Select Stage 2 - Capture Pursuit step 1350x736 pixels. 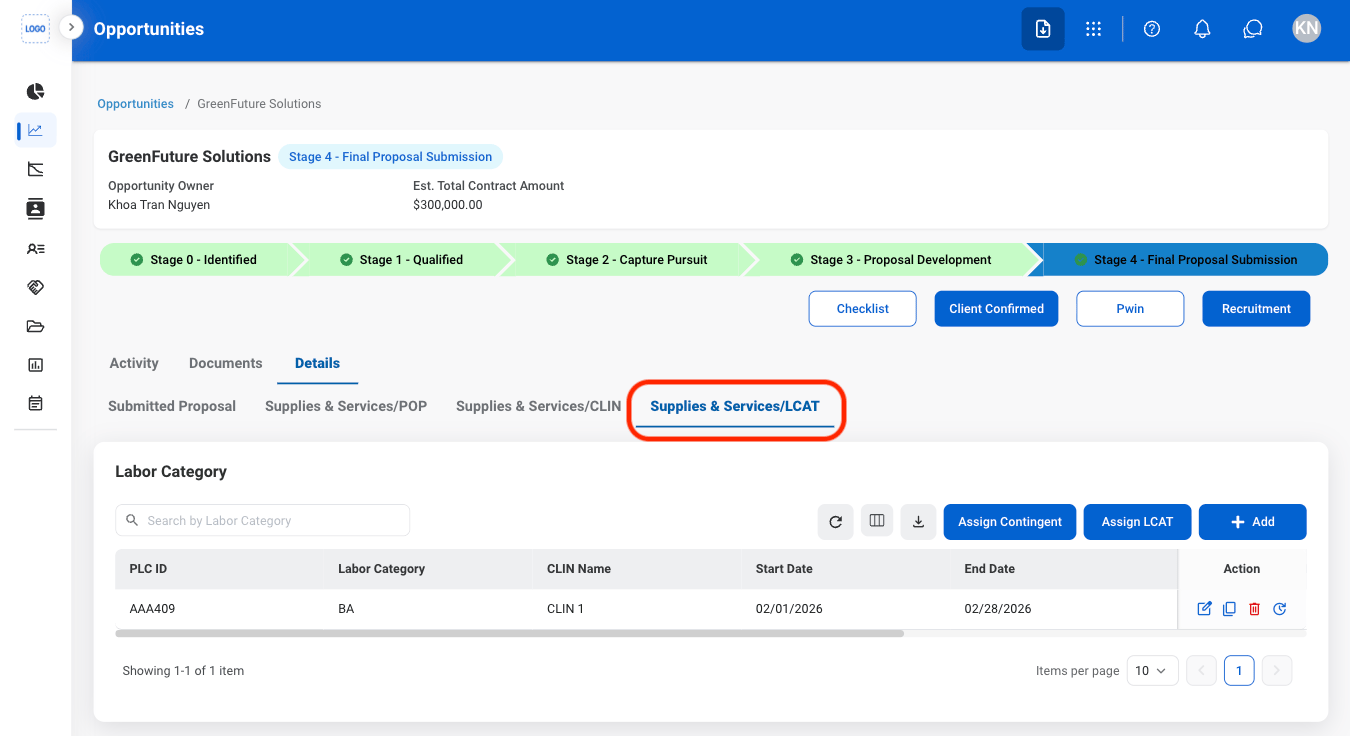click(x=626, y=260)
